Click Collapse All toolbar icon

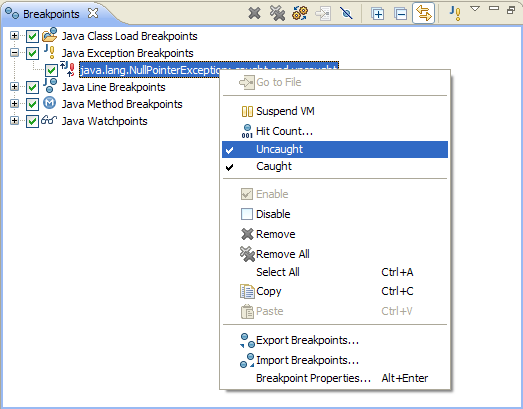[400, 14]
